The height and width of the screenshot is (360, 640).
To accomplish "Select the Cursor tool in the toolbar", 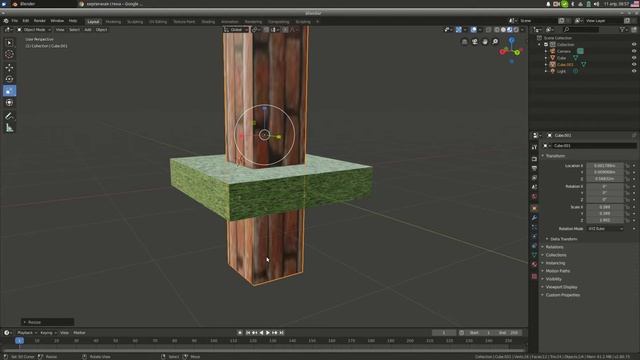I will (x=9, y=54).
